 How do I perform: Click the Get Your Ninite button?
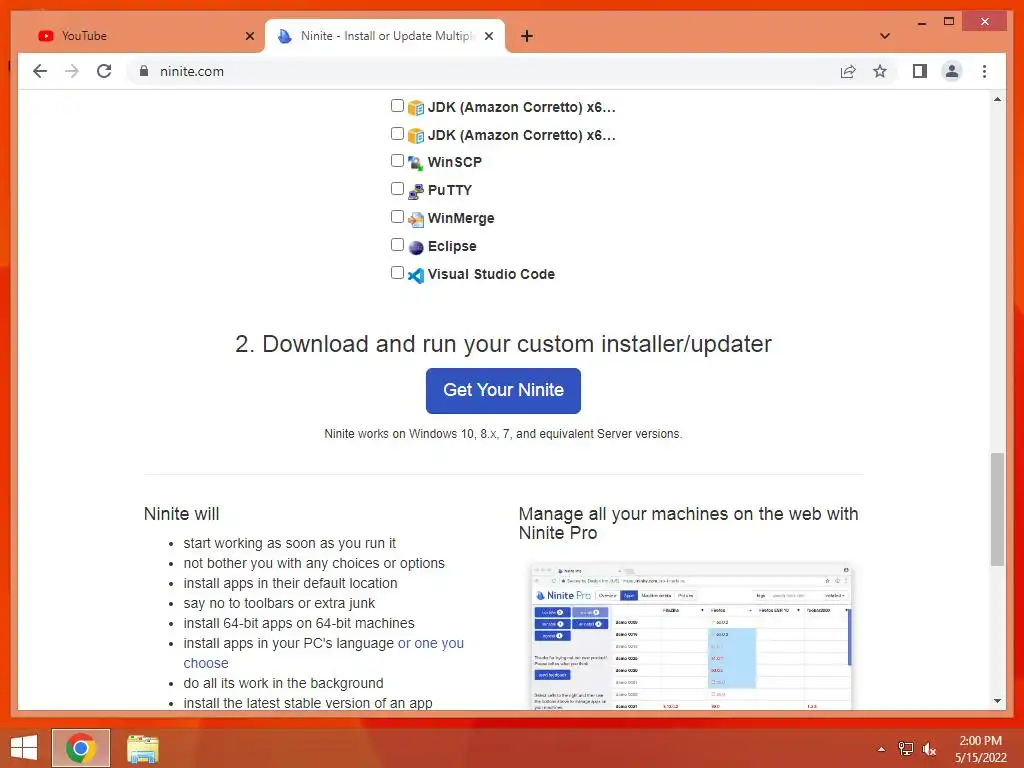tap(503, 391)
